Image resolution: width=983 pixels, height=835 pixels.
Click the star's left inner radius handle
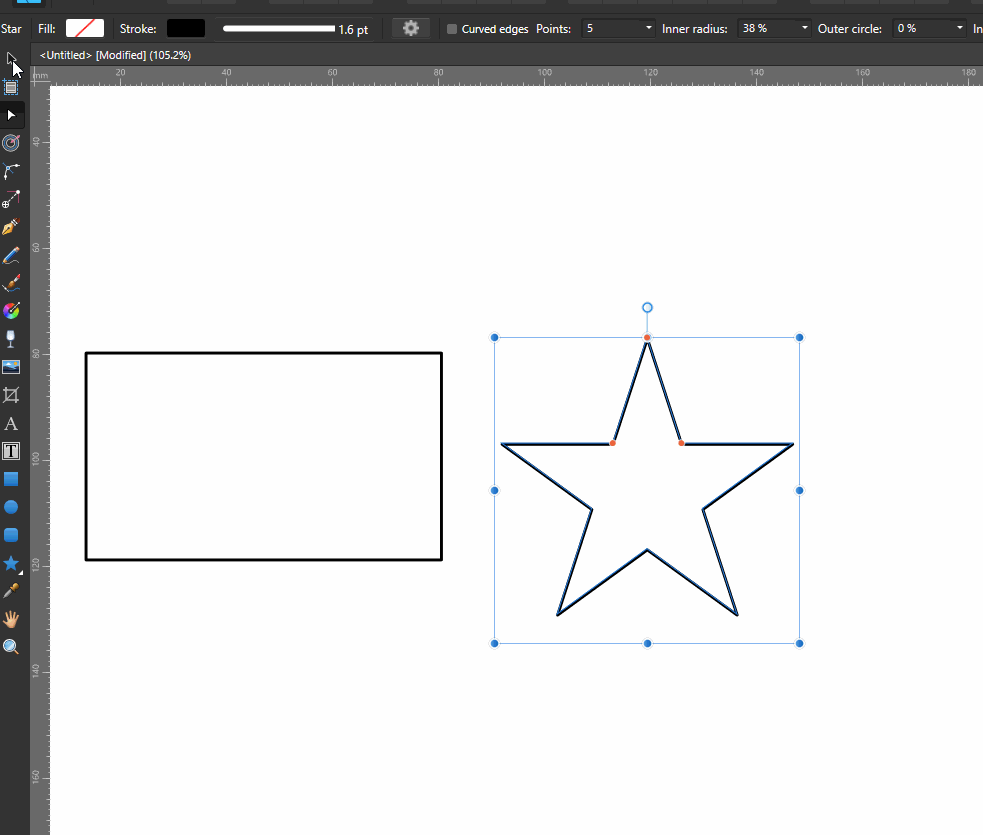click(x=612, y=443)
